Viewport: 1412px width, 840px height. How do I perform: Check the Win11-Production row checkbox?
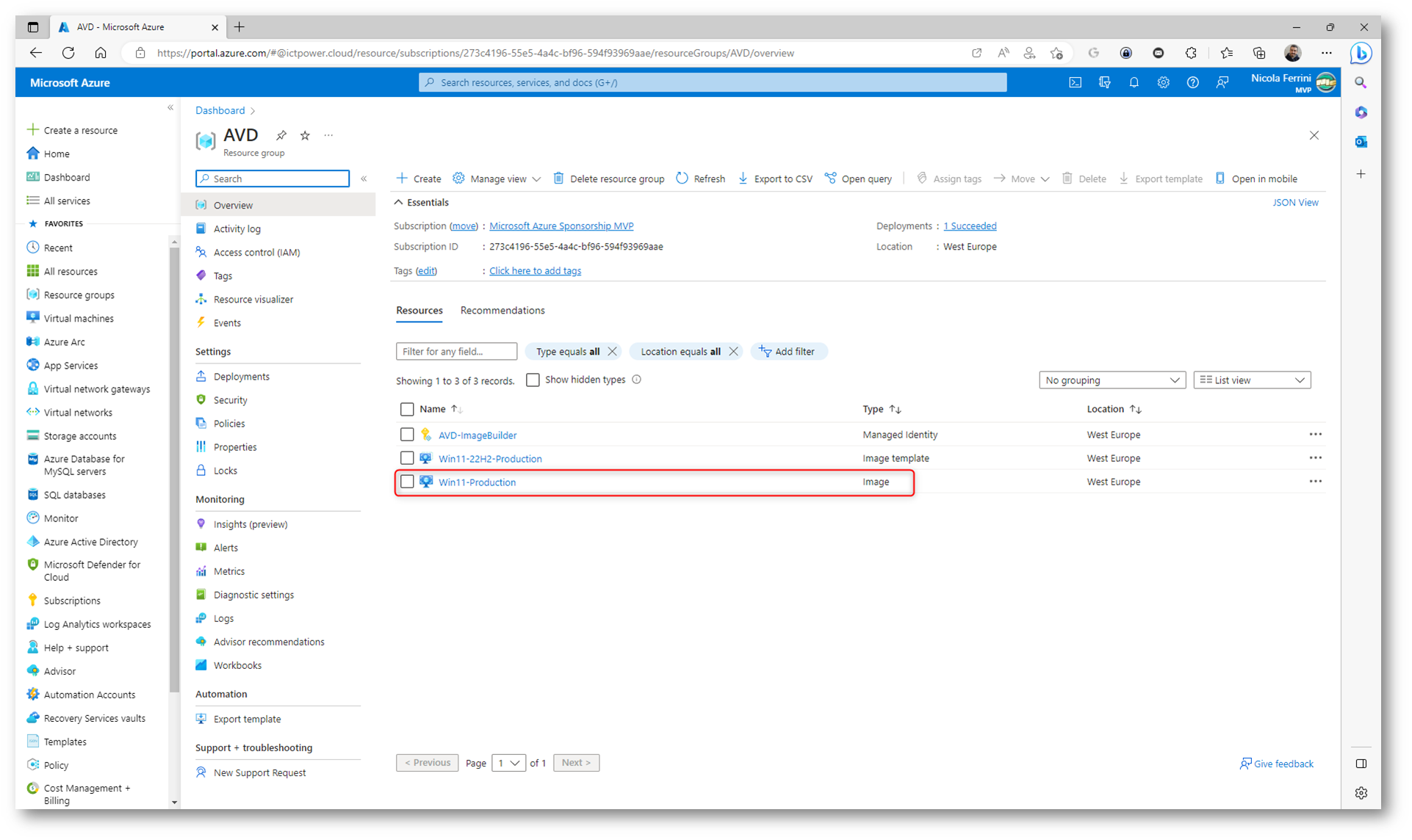pos(407,482)
